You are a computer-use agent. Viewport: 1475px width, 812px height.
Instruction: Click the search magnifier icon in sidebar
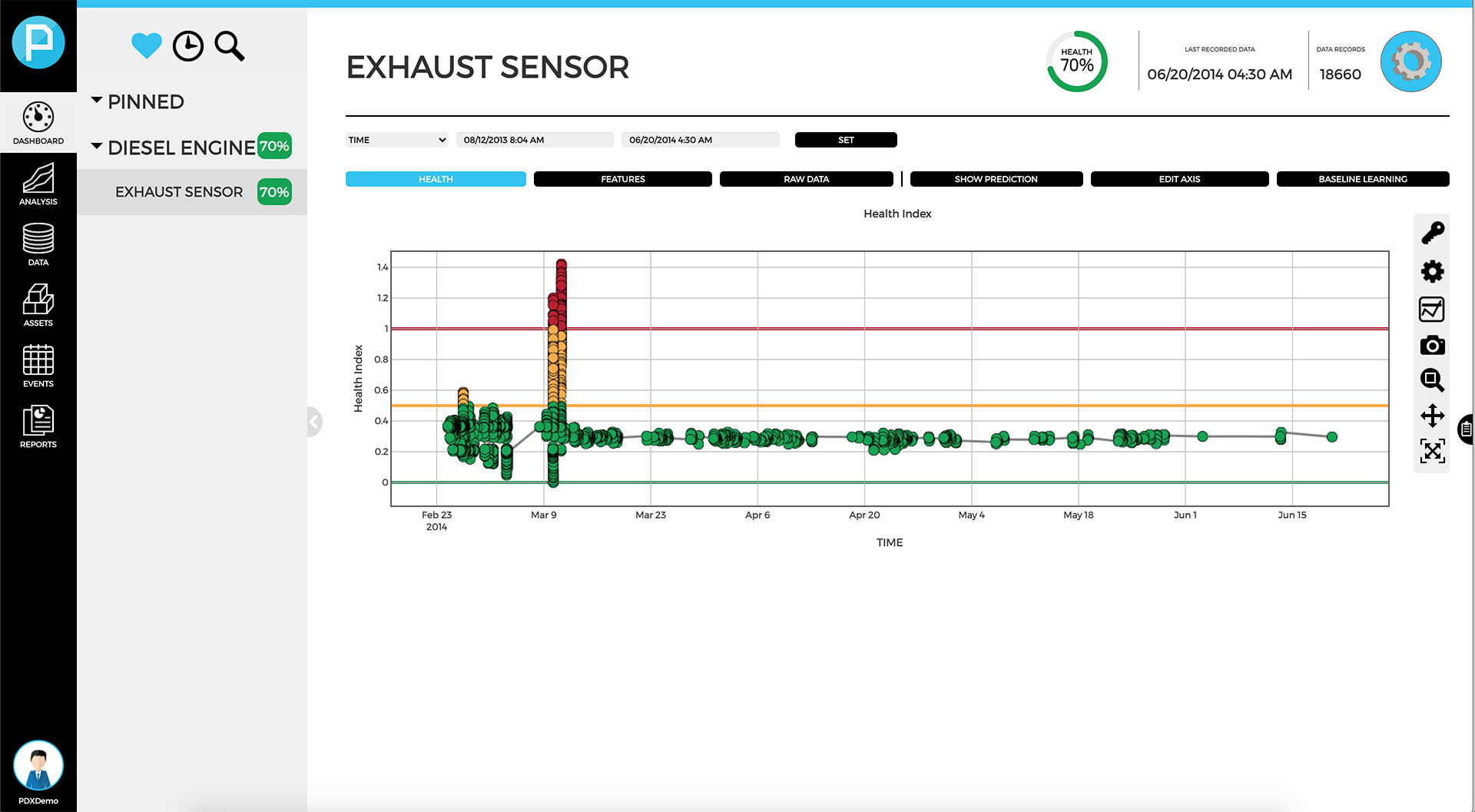click(x=229, y=46)
